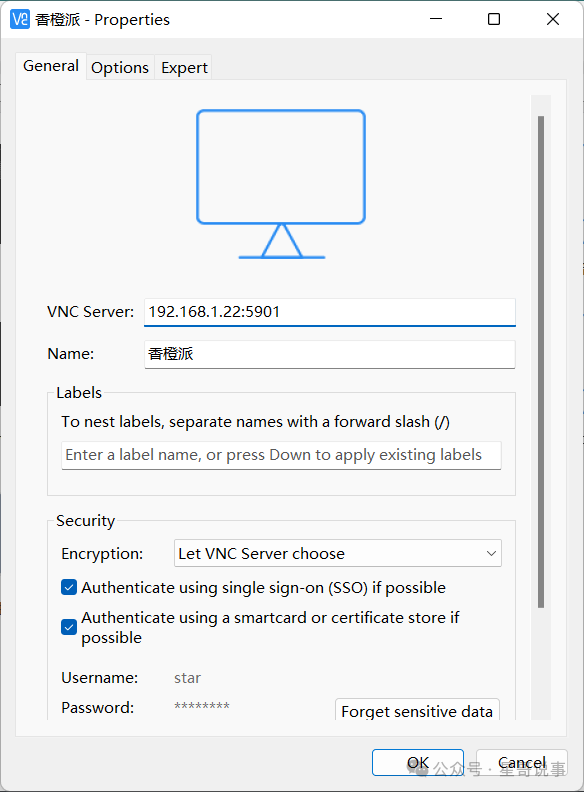The image size is (584, 792).
Task: Maximize the Properties window
Action: click(494, 19)
